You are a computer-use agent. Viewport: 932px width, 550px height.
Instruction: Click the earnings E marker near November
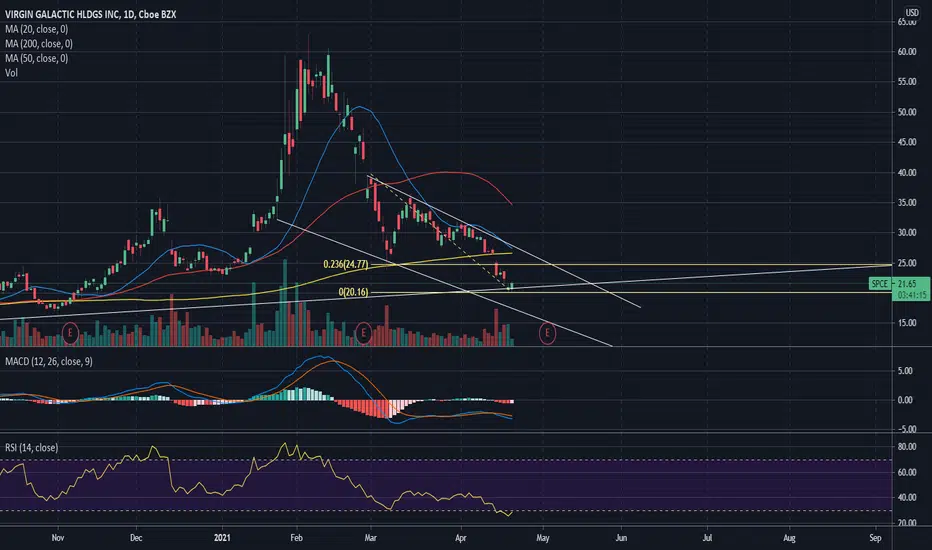click(x=70, y=332)
